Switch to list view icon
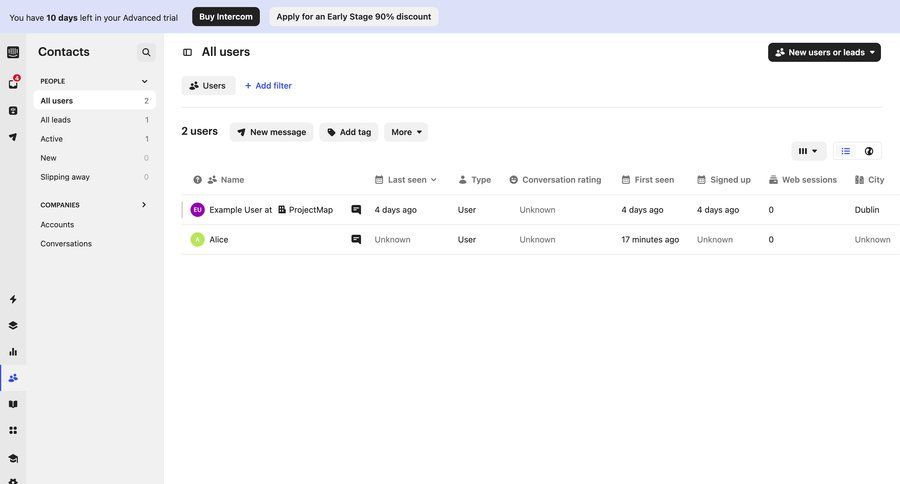Viewport: 900px width, 484px height. (845, 151)
